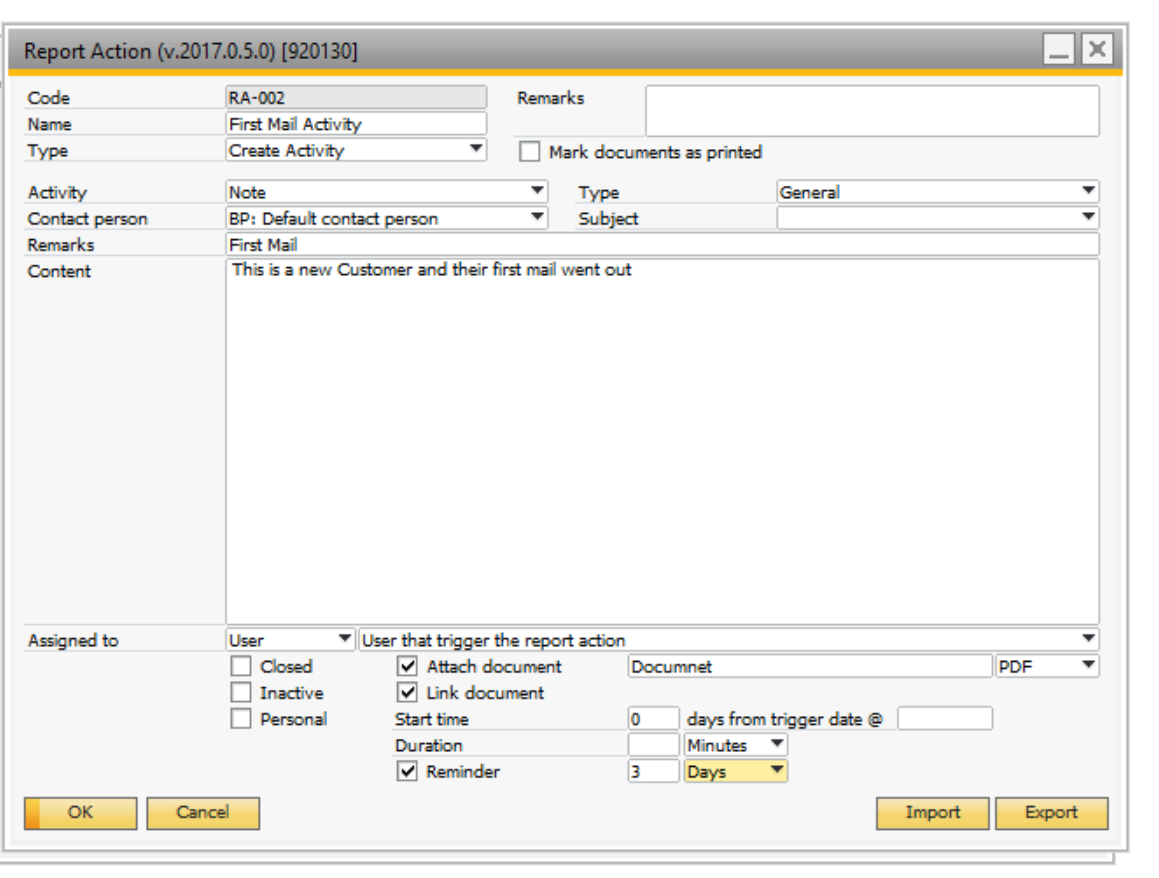
Task: Click the Code field showing RA-002
Action: point(356,98)
